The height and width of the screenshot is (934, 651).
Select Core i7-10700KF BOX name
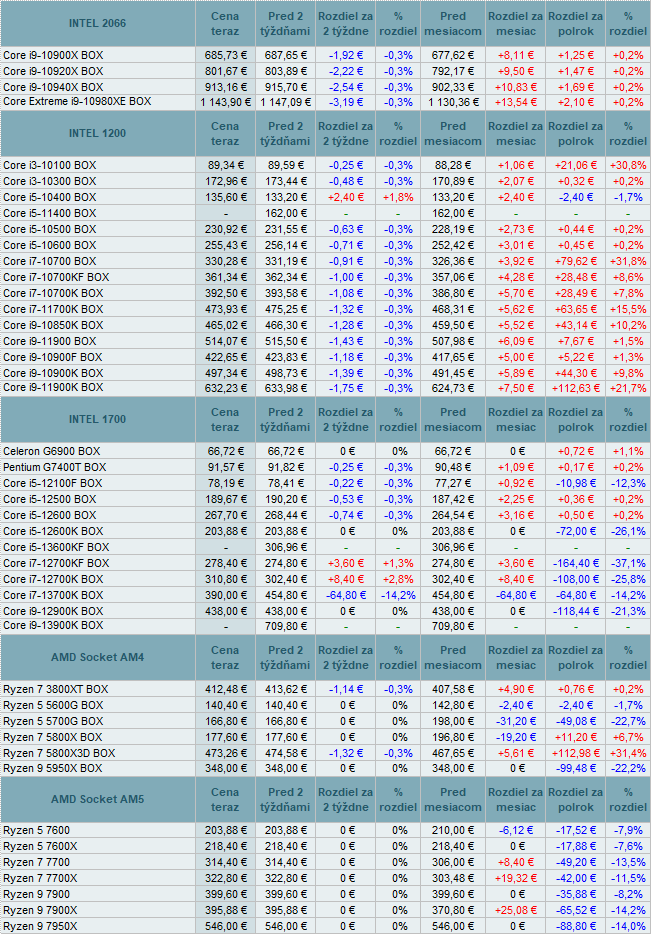56,277
